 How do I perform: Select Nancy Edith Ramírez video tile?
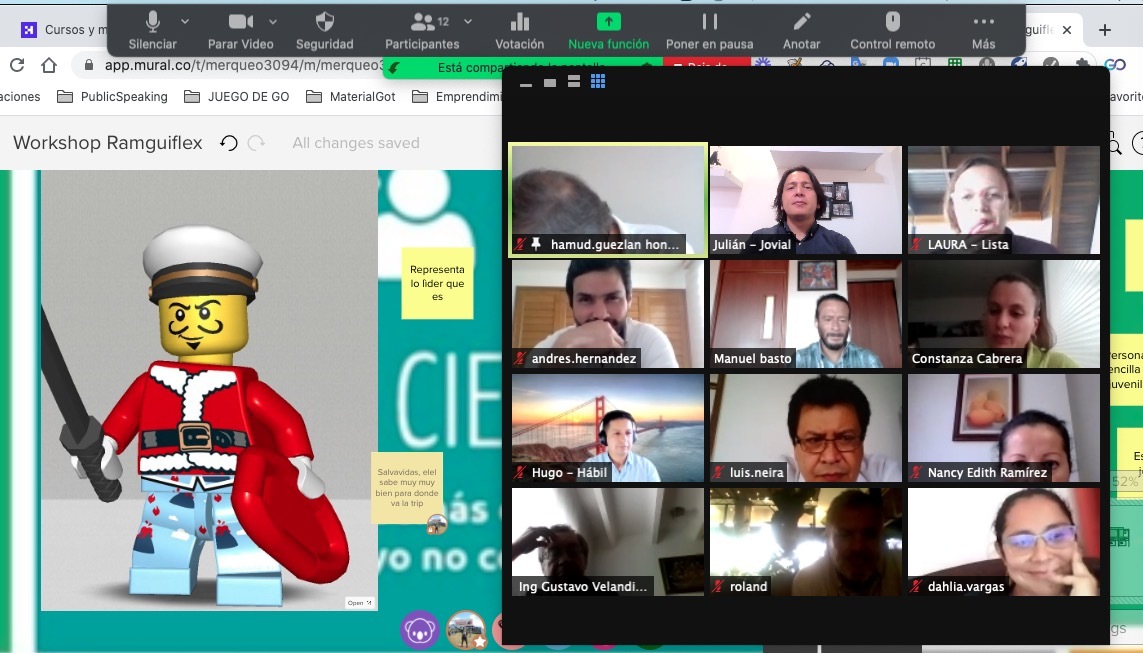1004,428
